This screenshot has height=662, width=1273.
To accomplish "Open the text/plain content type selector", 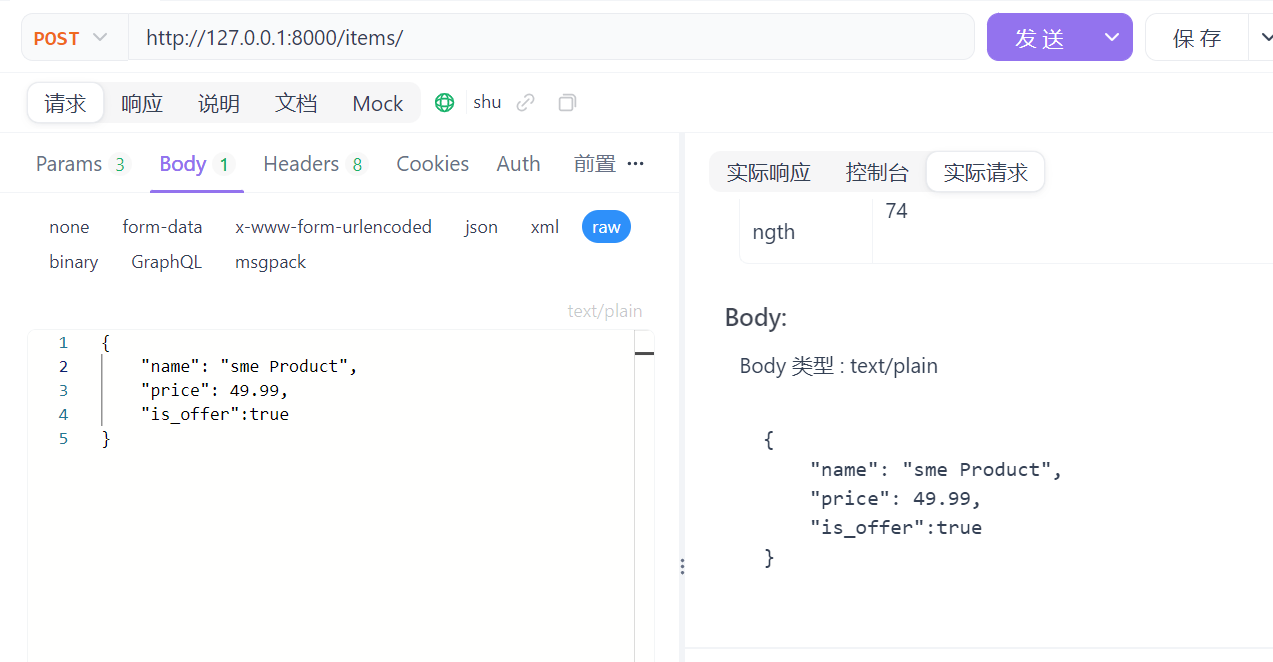I will [605, 311].
